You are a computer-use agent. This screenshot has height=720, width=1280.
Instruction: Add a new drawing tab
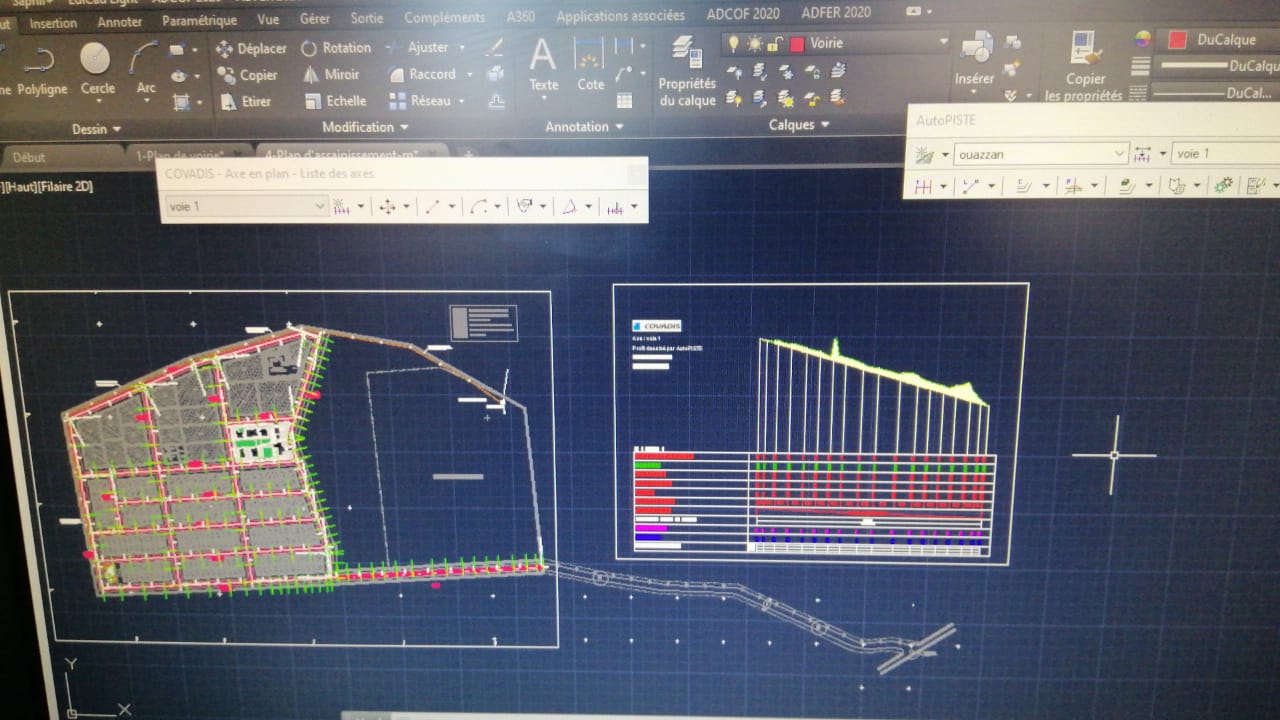coord(467,153)
